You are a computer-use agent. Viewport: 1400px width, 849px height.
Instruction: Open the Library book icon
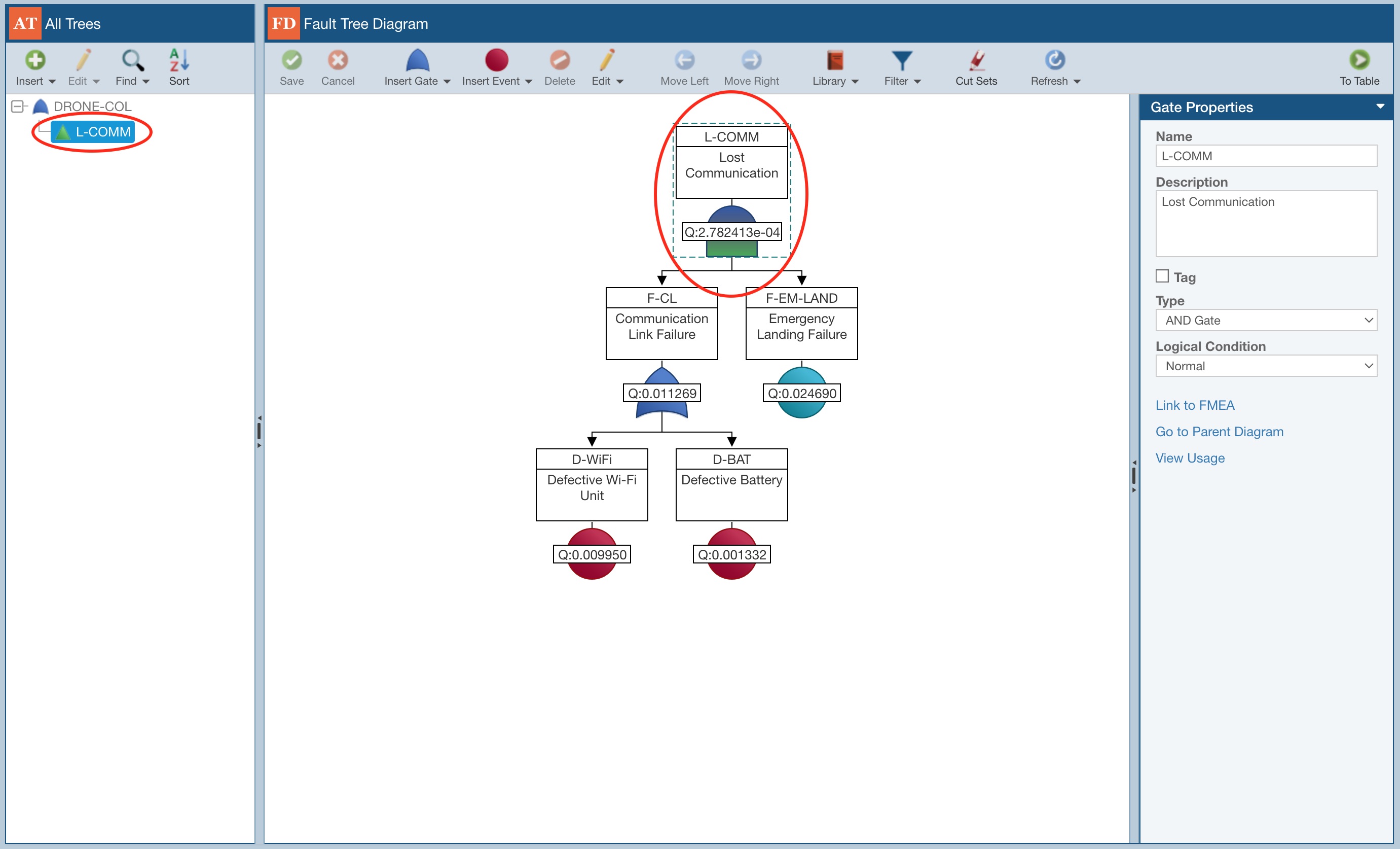[834, 60]
